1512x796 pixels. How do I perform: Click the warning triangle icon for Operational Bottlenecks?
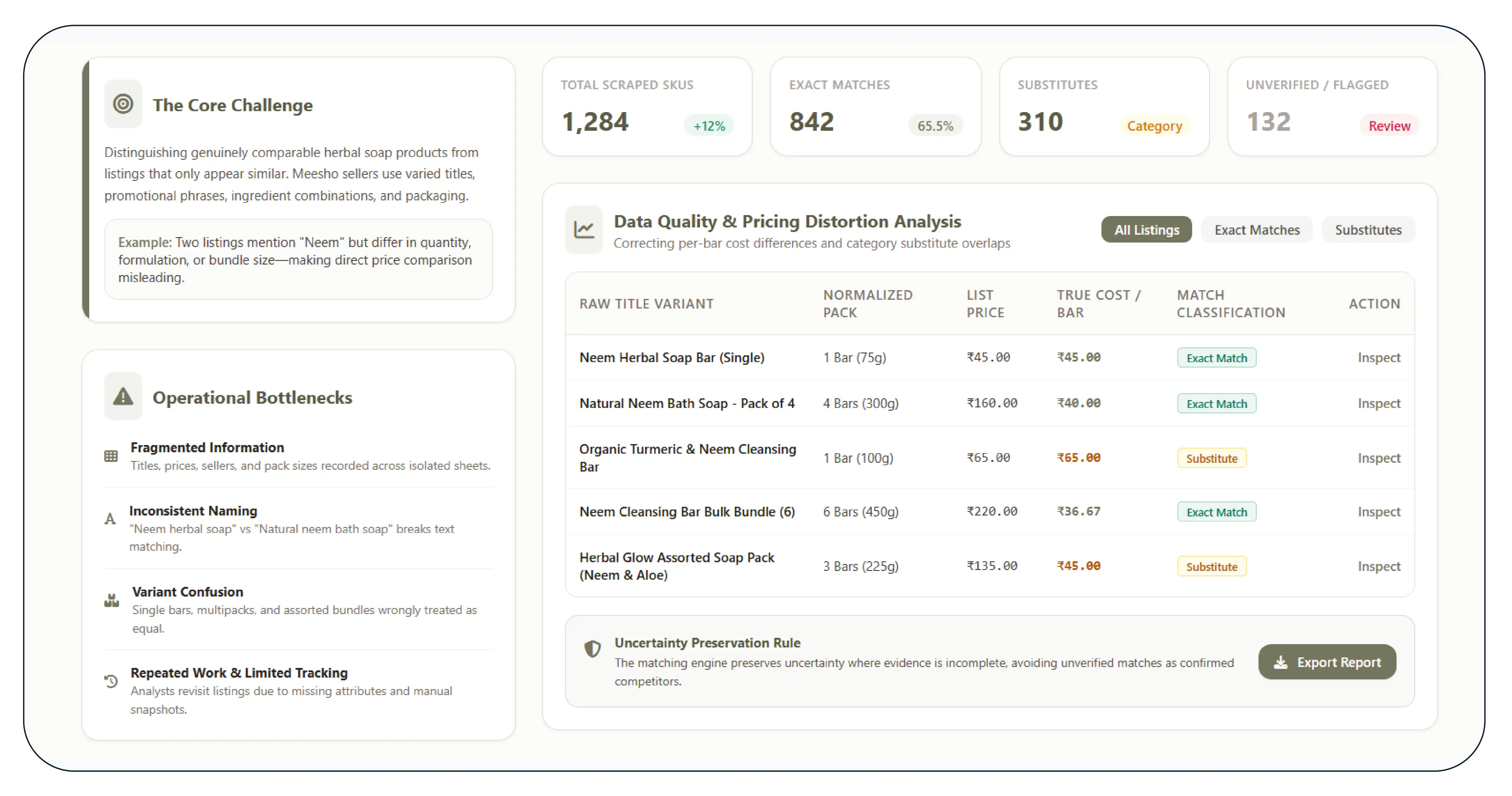(123, 396)
